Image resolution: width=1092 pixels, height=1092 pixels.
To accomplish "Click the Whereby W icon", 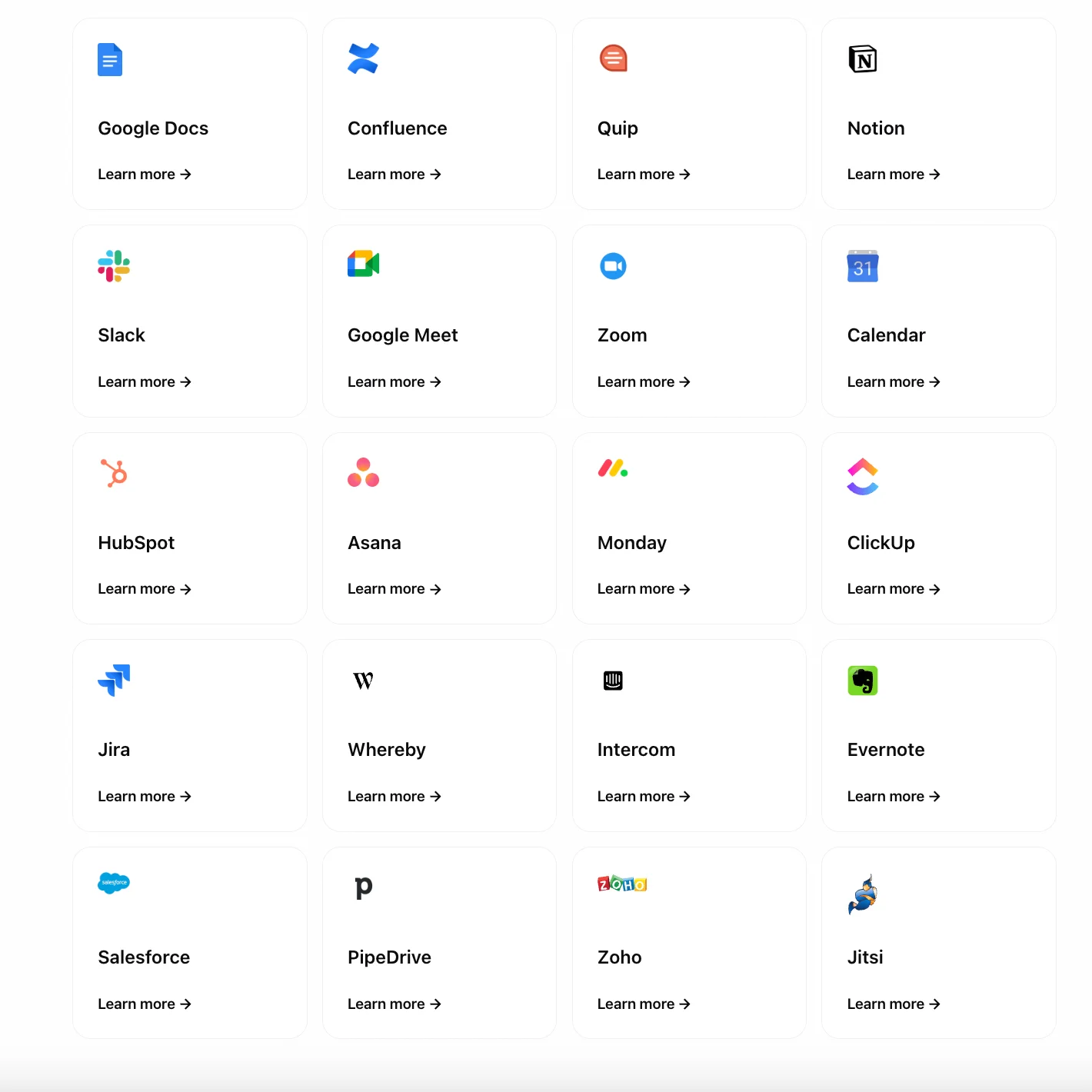I will 363,681.
